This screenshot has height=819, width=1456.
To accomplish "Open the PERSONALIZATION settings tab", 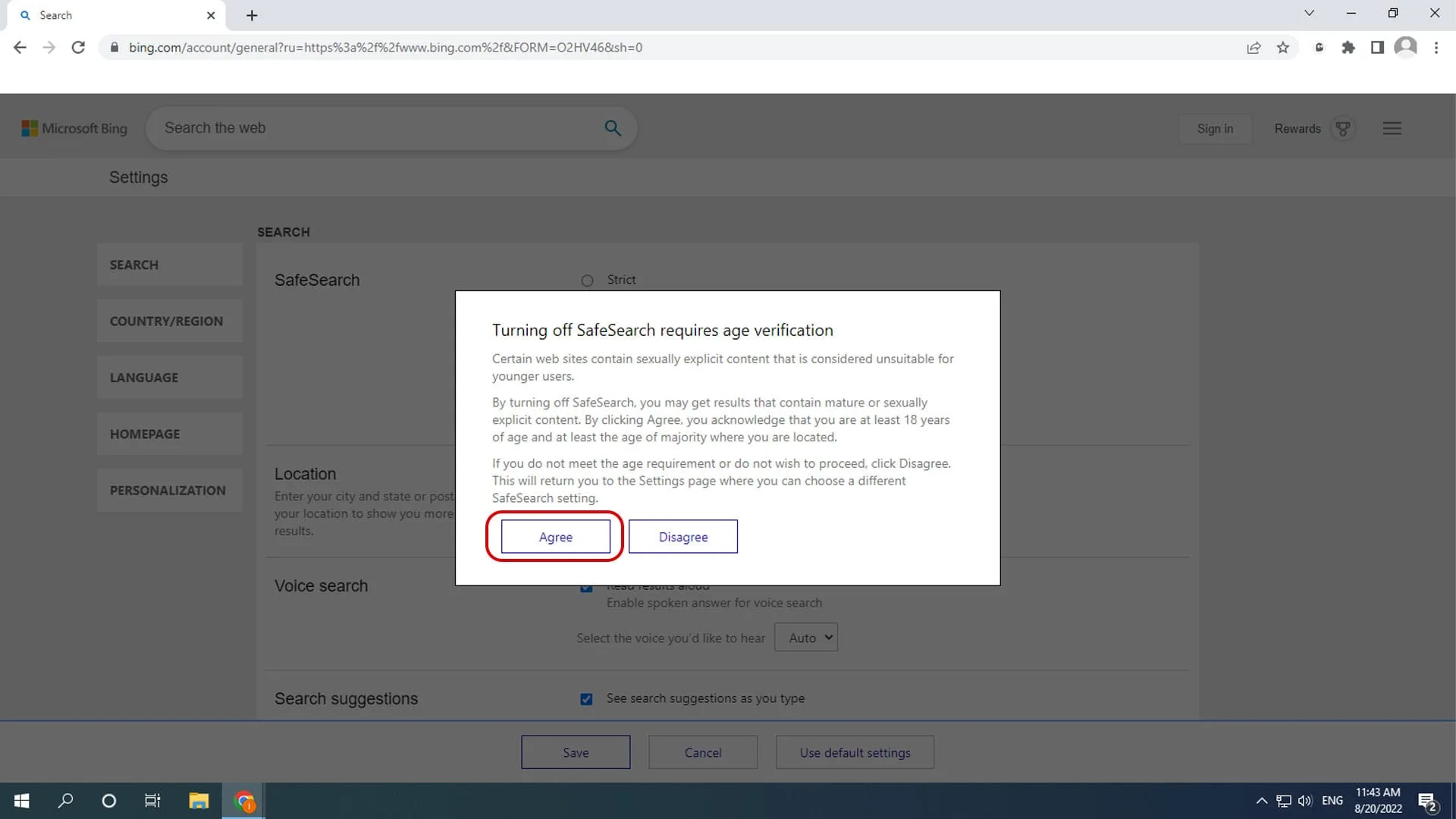I will click(x=170, y=490).
